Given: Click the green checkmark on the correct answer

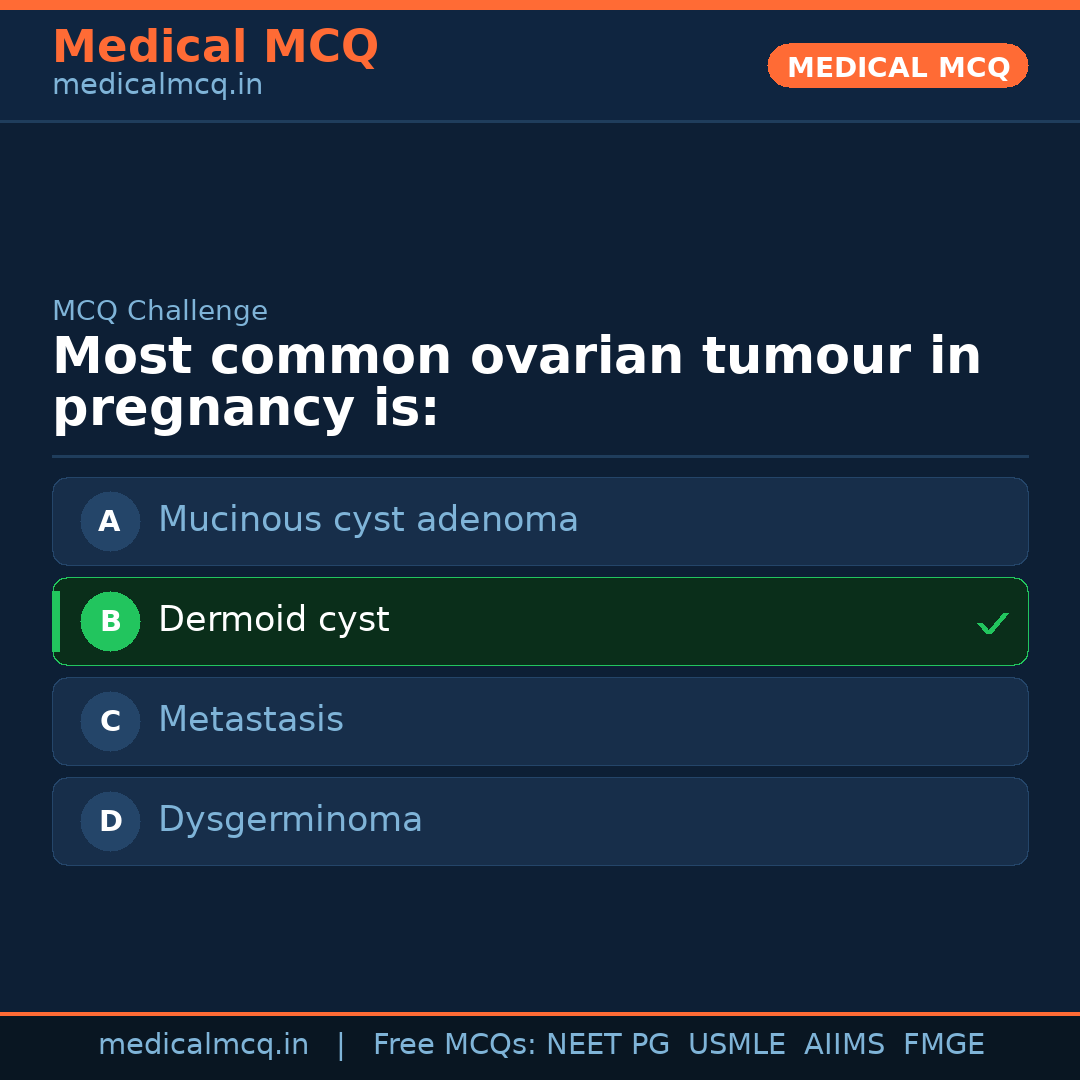Looking at the screenshot, I should (993, 623).
